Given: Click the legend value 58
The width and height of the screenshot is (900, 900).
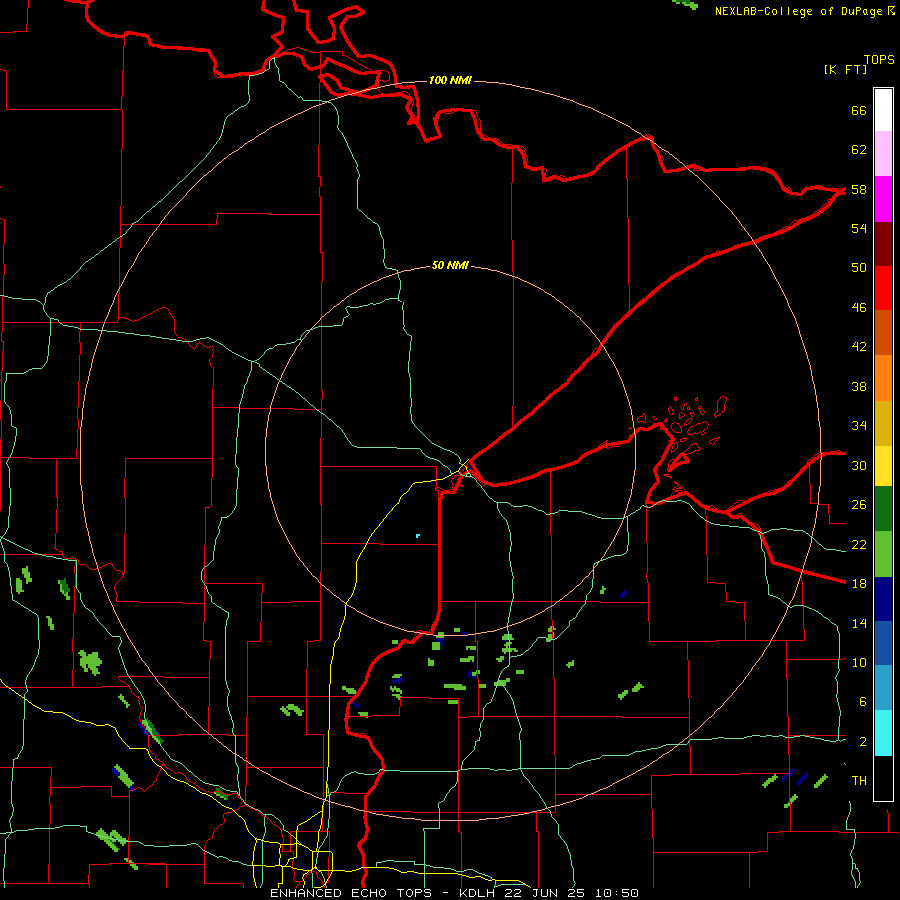Looking at the screenshot, I should click(859, 189).
